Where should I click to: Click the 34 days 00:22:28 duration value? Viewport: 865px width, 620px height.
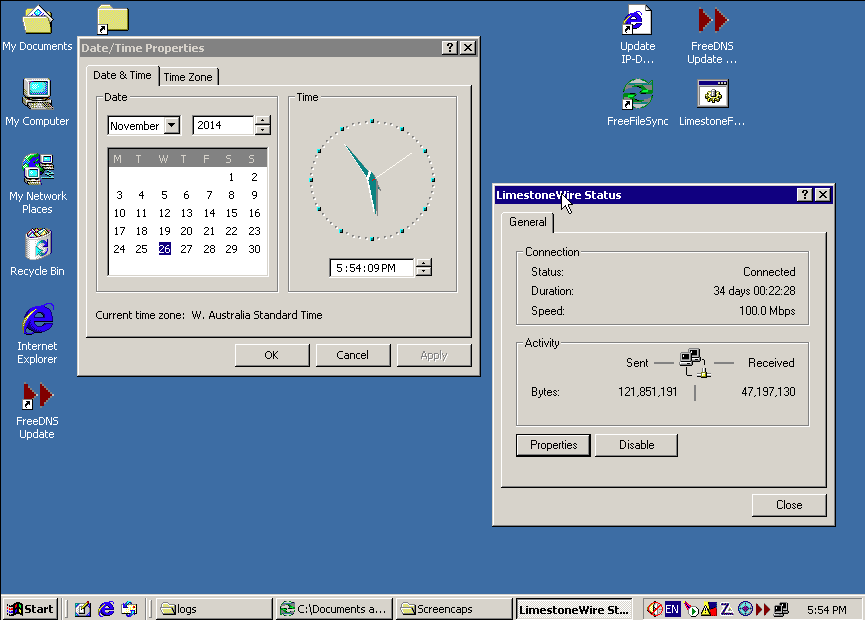754,291
